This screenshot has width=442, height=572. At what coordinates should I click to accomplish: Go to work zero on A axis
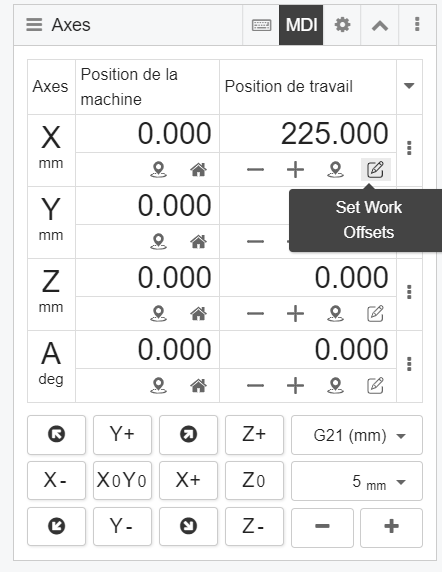point(336,386)
